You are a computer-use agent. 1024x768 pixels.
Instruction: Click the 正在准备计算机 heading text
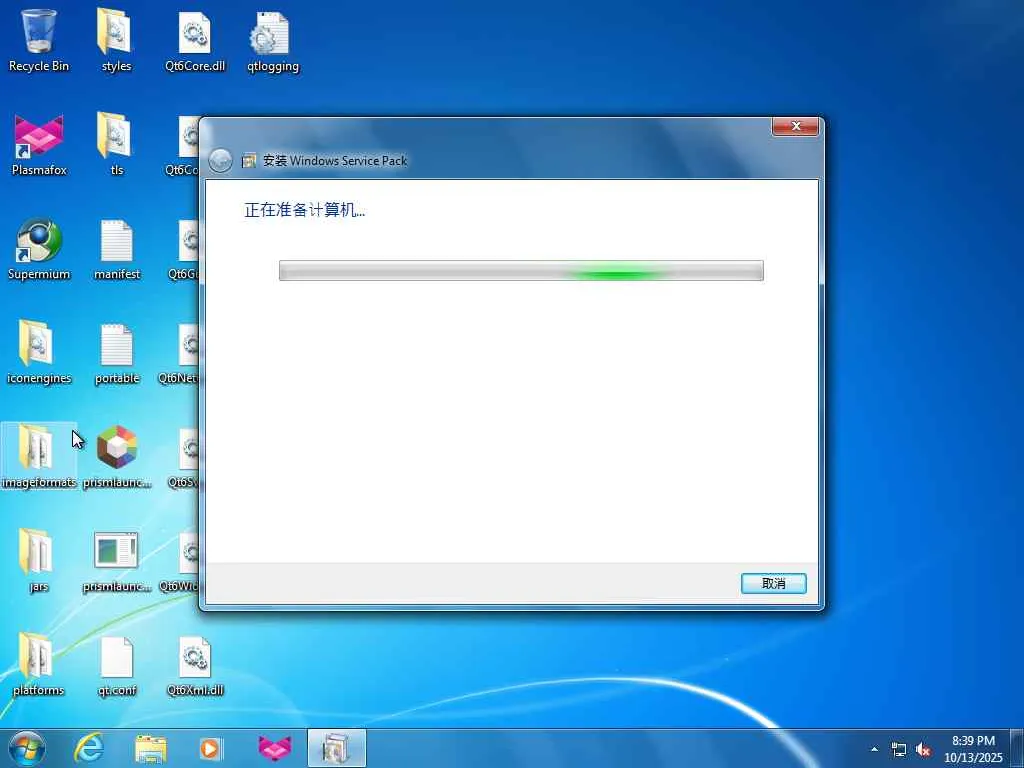(x=304, y=210)
